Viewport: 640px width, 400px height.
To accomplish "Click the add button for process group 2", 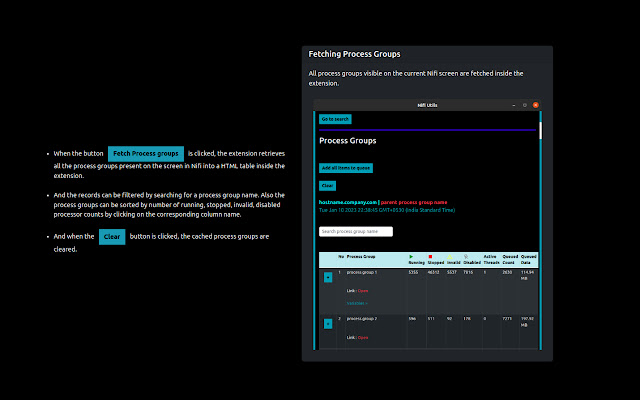I will click(328, 324).
